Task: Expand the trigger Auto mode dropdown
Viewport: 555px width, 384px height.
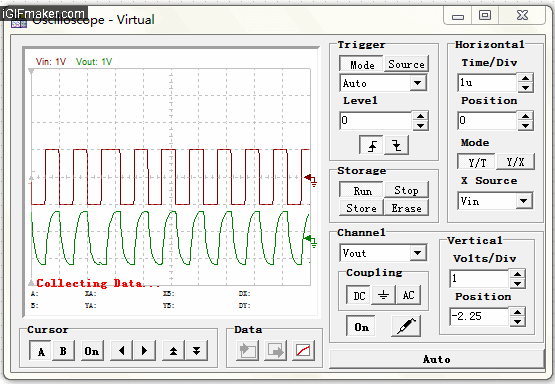Action: click(x=418, y=83)
